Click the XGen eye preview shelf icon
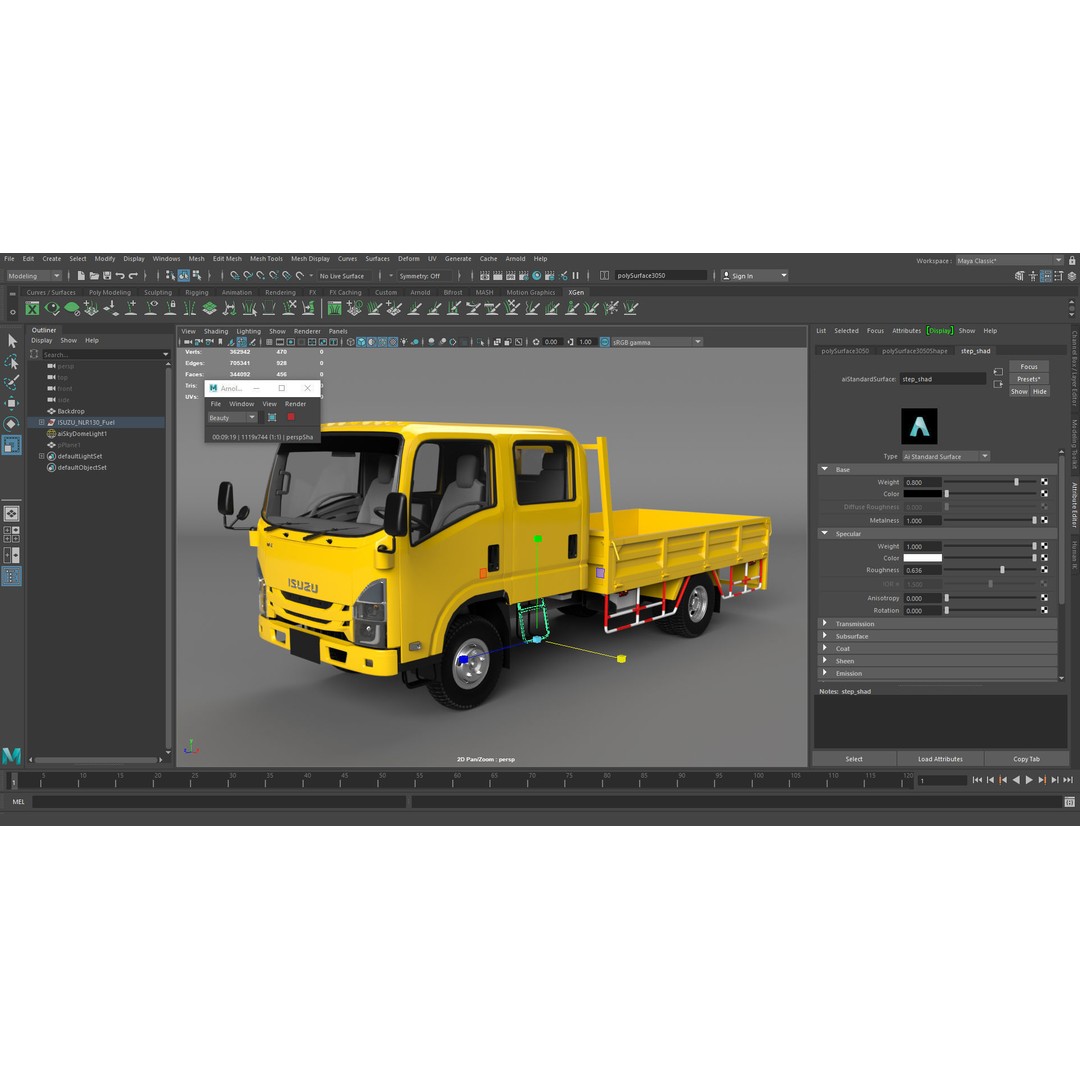Image resolution: width=1080 pixels, height=1080 pixels. (x=52, y=309)
